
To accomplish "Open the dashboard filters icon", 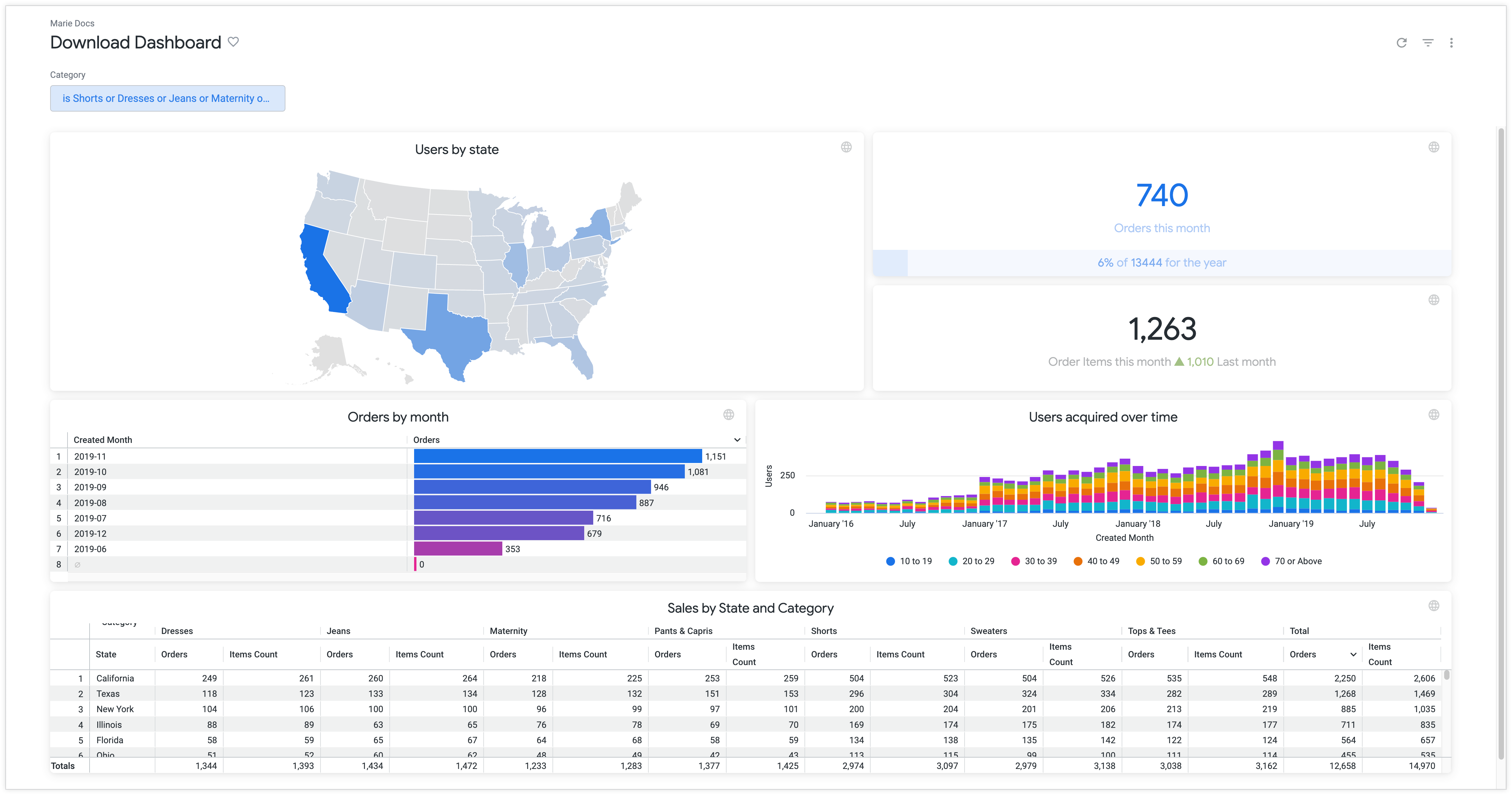I will tap(1427, 43).
